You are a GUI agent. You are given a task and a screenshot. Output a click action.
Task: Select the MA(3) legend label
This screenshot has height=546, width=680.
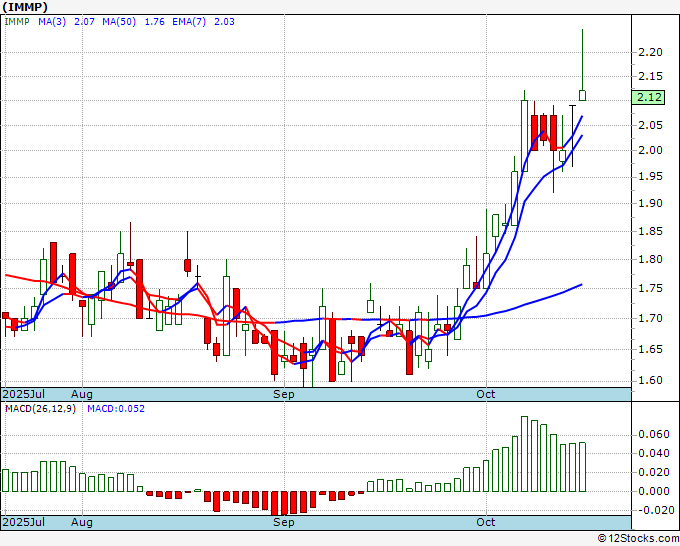coord(52,22)
